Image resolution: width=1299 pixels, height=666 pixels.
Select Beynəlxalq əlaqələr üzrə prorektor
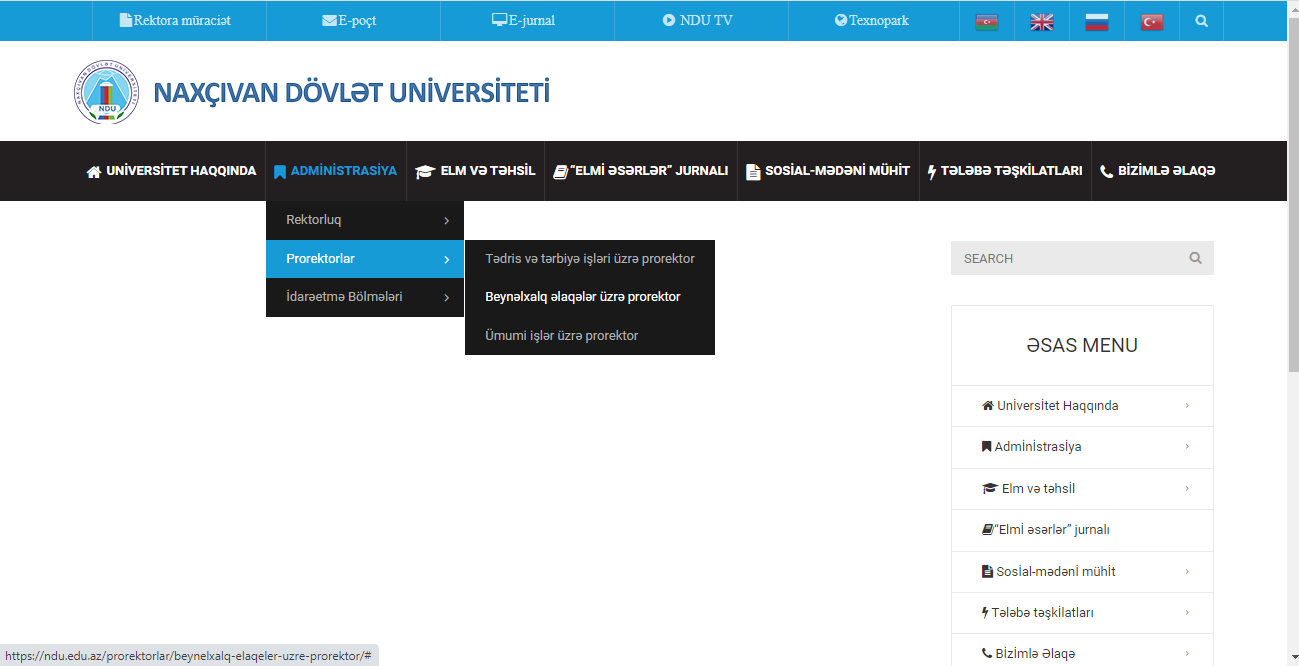coord(590,297)
